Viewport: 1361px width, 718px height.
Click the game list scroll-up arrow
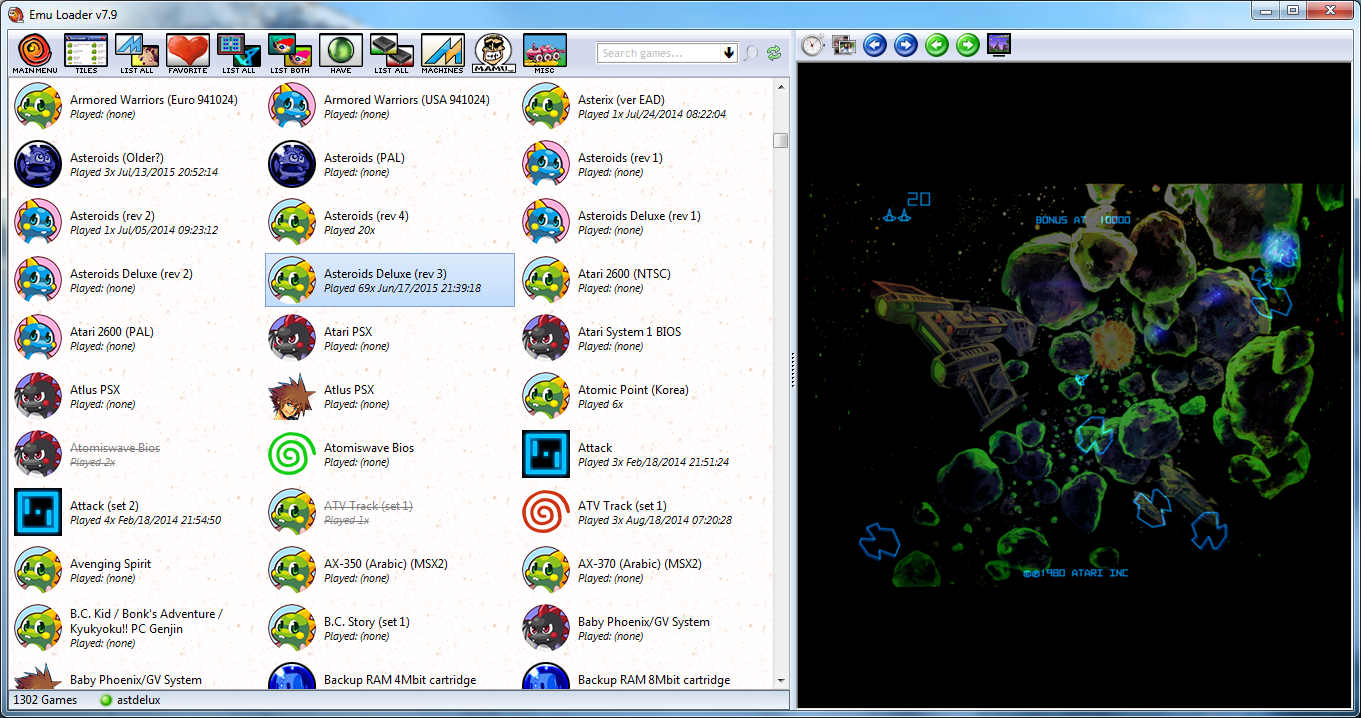coord(781,88)
